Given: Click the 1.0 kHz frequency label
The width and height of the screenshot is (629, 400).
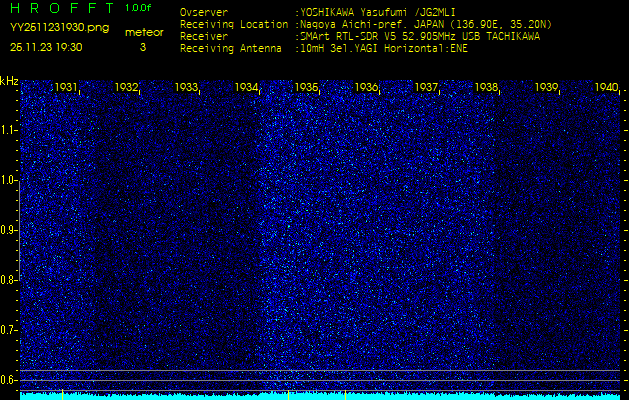Looking at the screenshot, I should tap(9, 180).
